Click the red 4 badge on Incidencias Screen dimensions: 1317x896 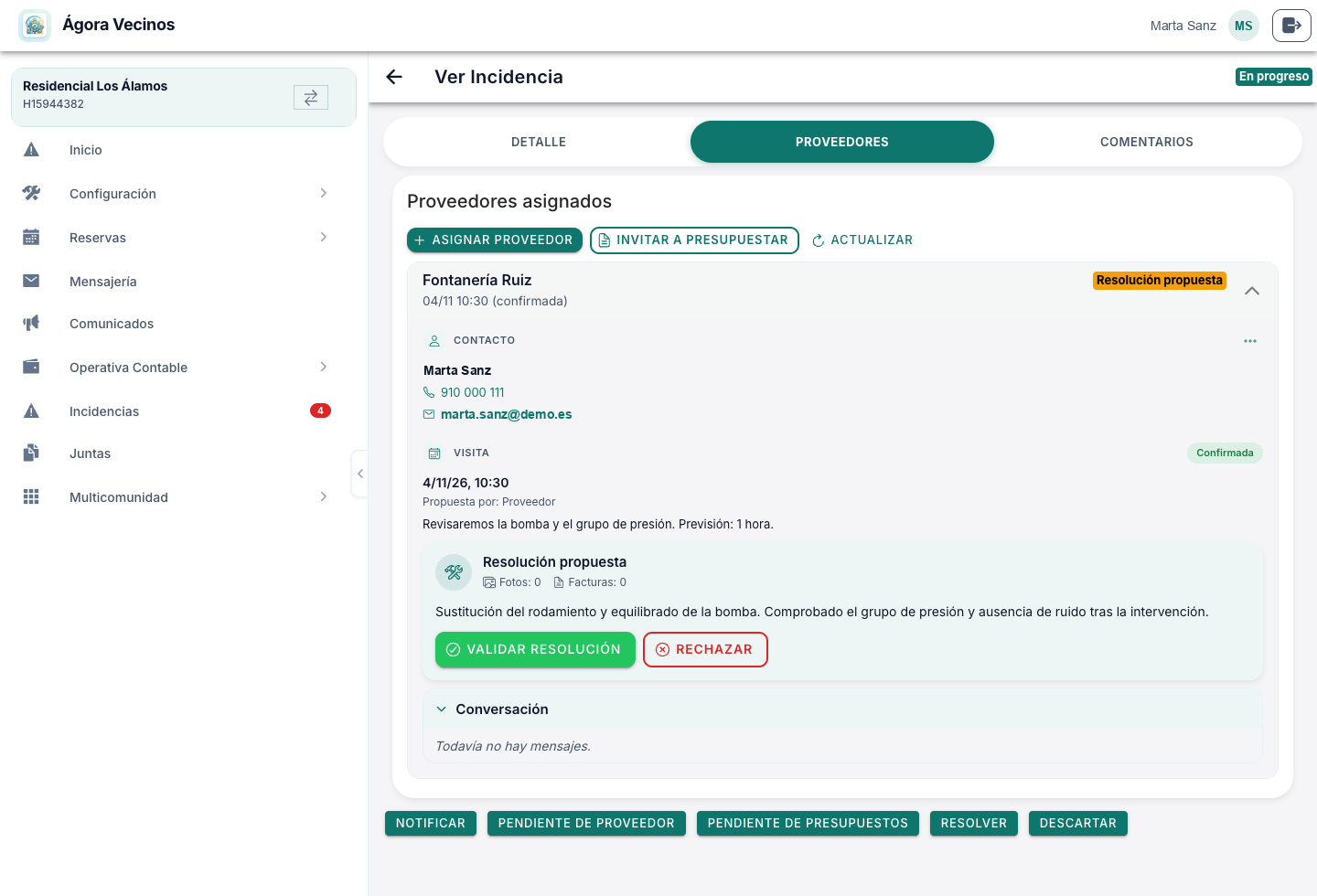[320, 411]
